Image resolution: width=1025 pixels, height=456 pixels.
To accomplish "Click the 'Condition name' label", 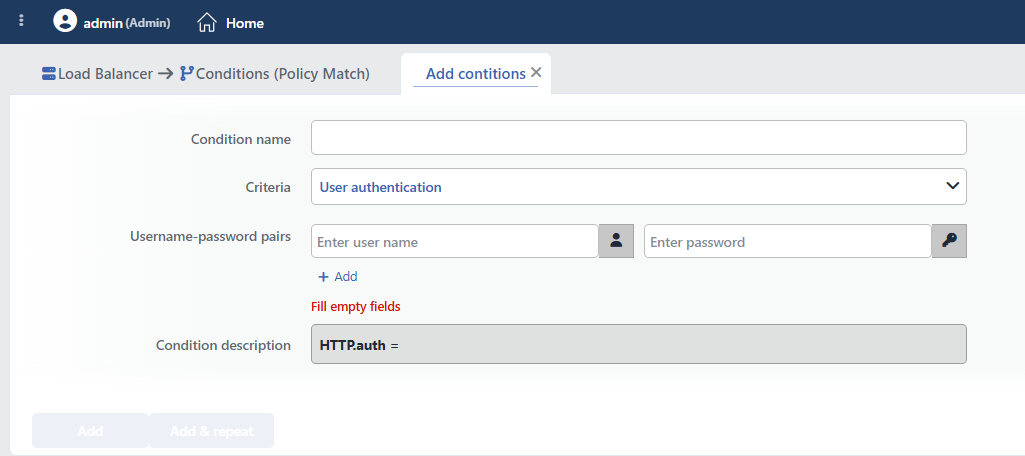I will 241,139.
